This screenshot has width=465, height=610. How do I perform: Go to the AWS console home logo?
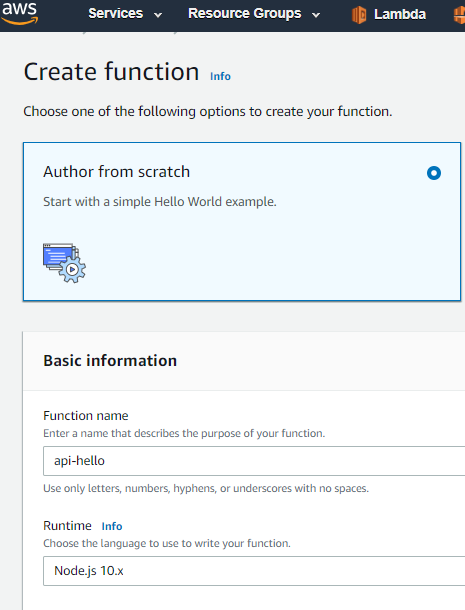pos(19,13)
